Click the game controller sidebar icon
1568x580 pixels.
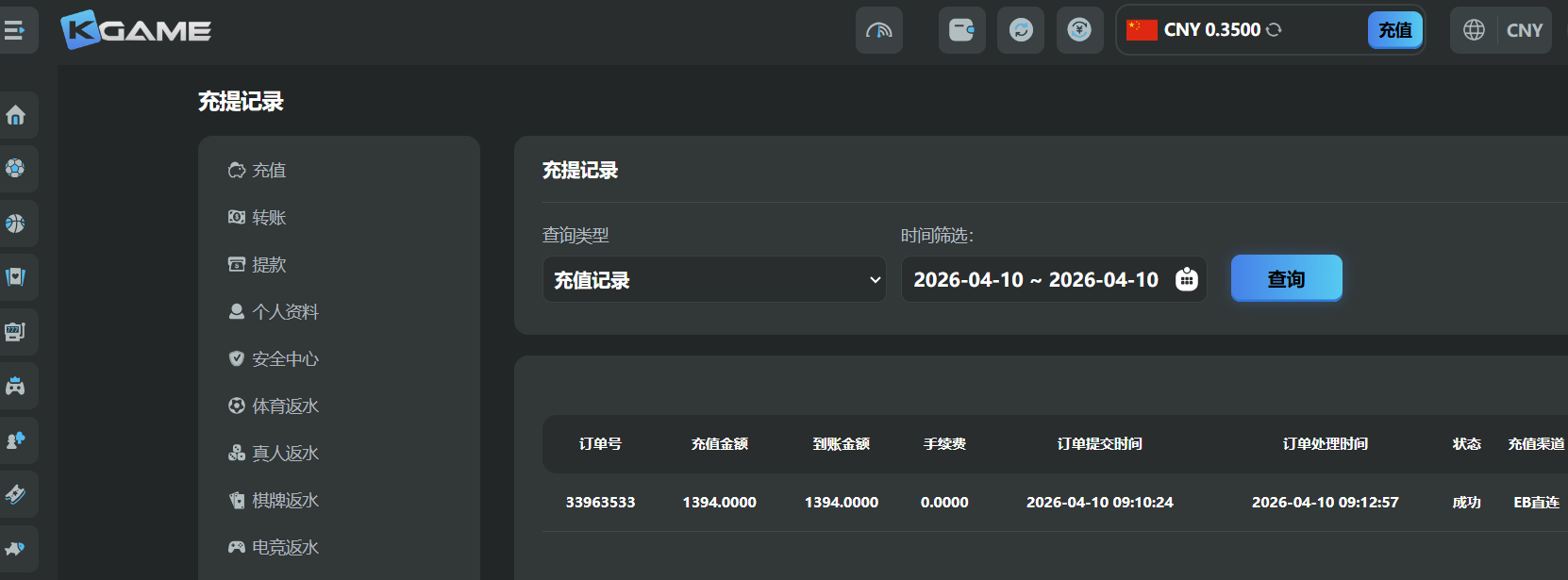16,386
